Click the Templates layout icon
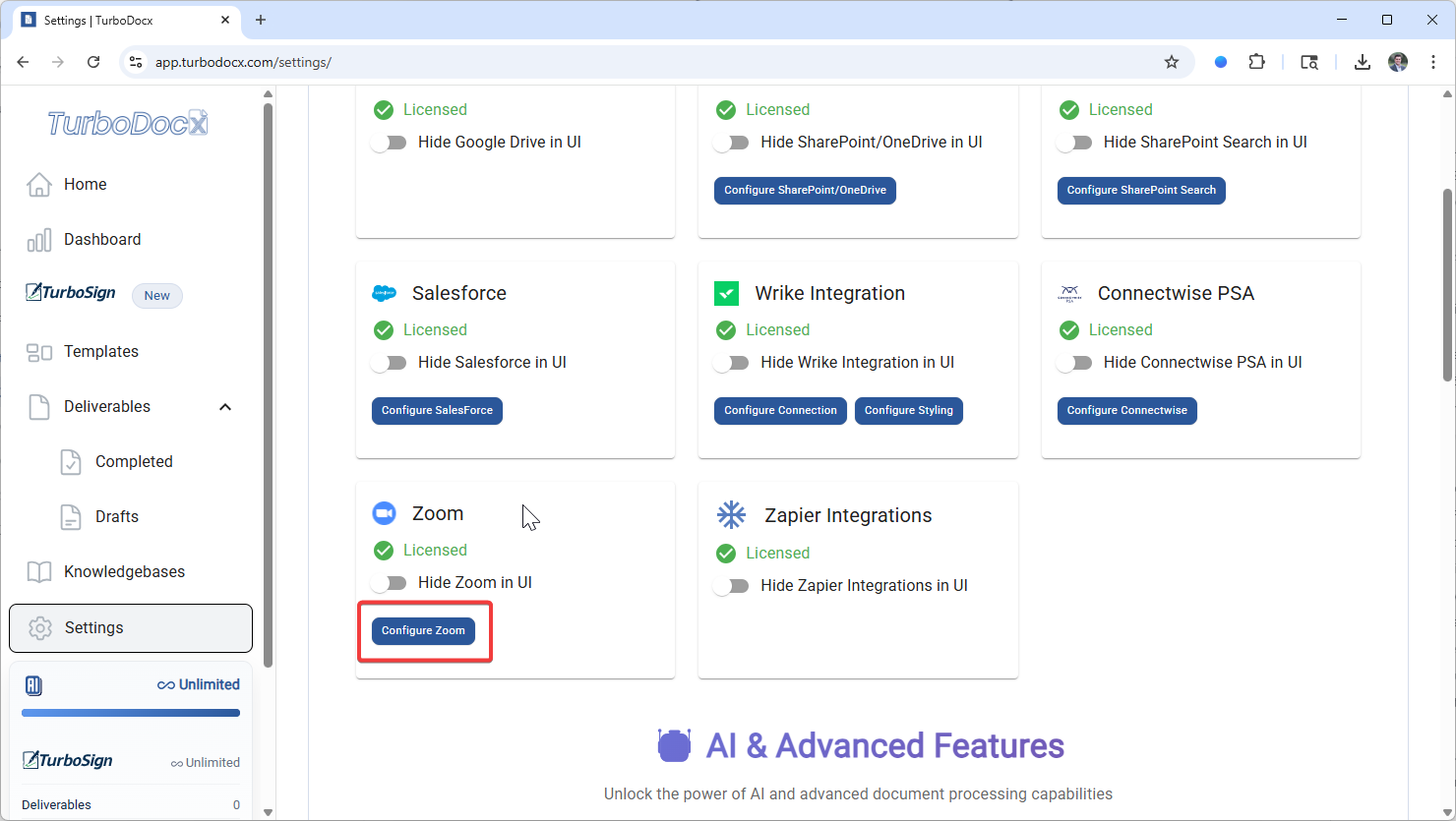This screenshot has width=1456, height=821. 39,352
